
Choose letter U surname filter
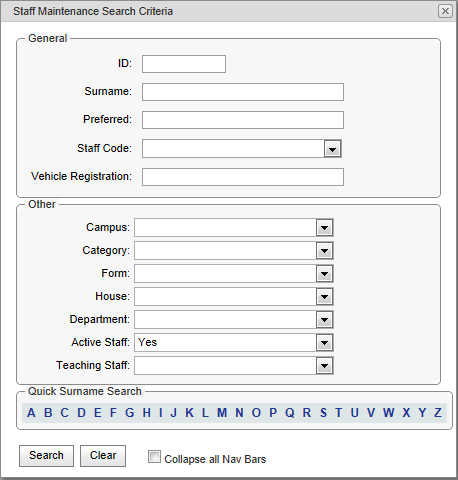pyautogui.click(x=355, y=413)
